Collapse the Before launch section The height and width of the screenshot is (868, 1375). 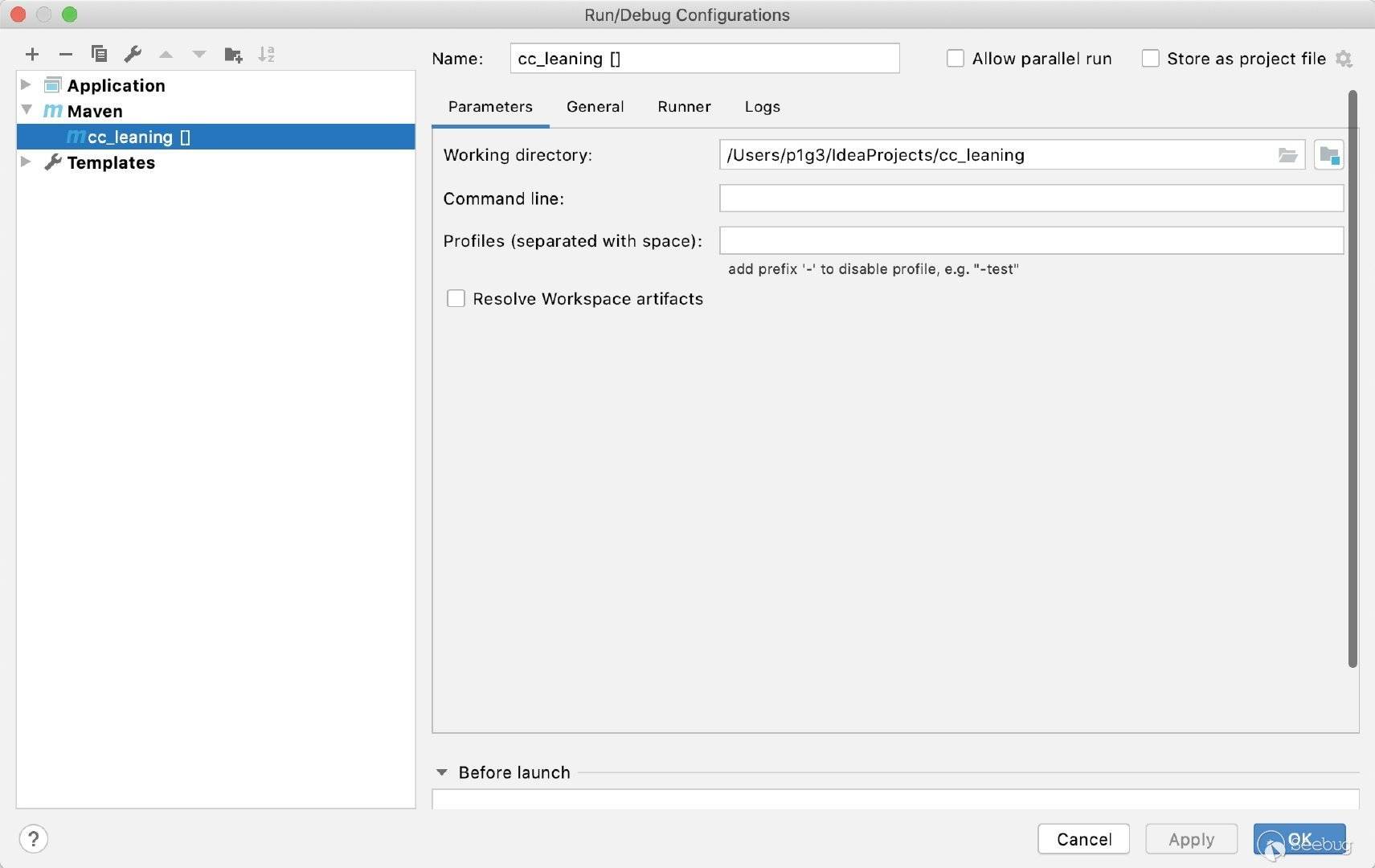[442, 772]
